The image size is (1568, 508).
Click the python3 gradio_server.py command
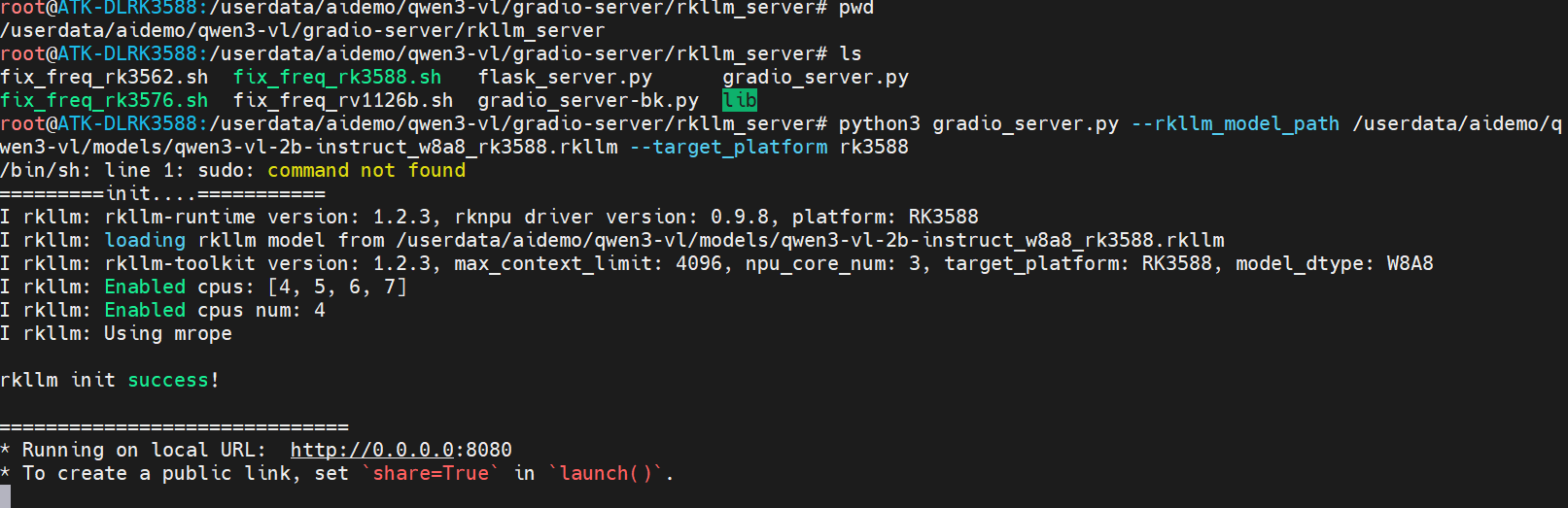click(x=979, y=123)
